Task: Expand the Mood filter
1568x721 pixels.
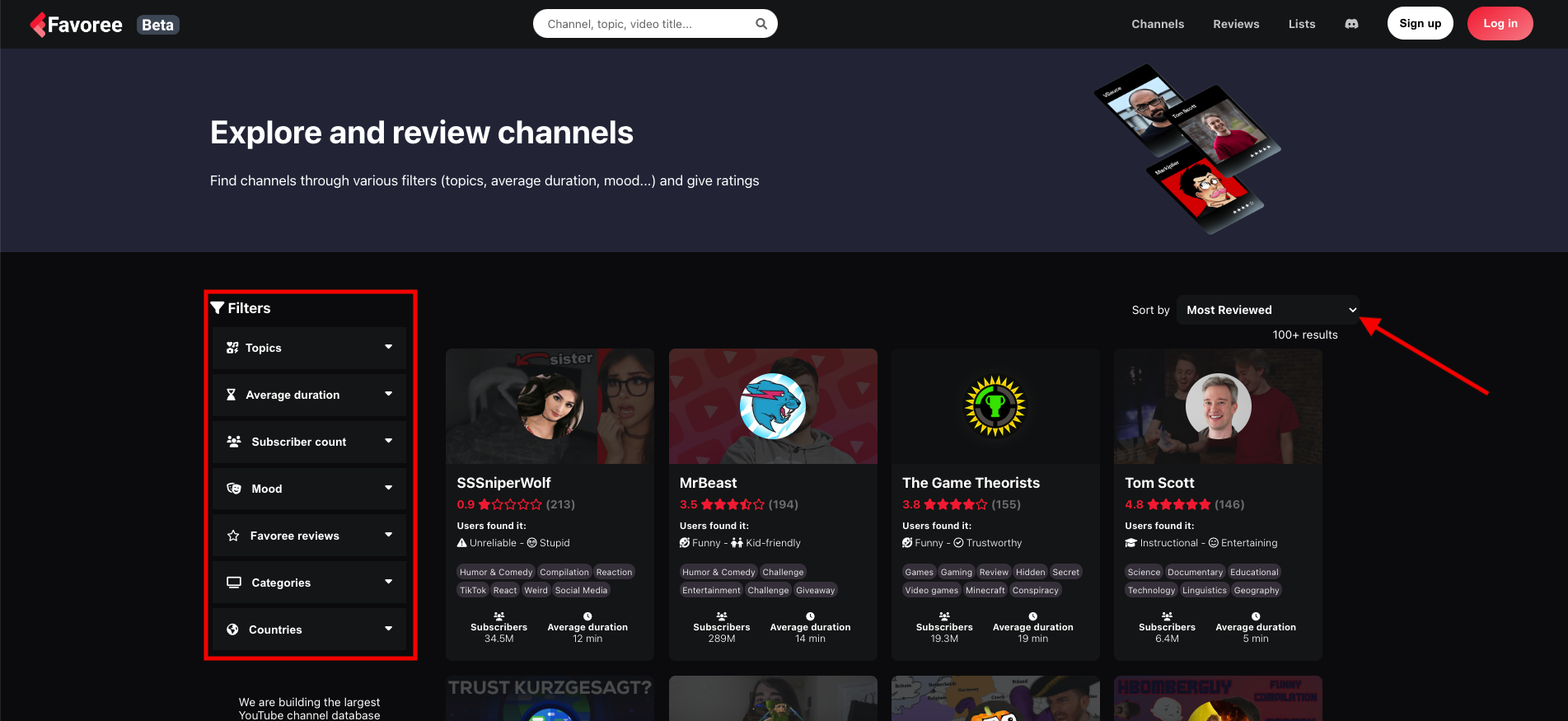Action: click(309, 489)
